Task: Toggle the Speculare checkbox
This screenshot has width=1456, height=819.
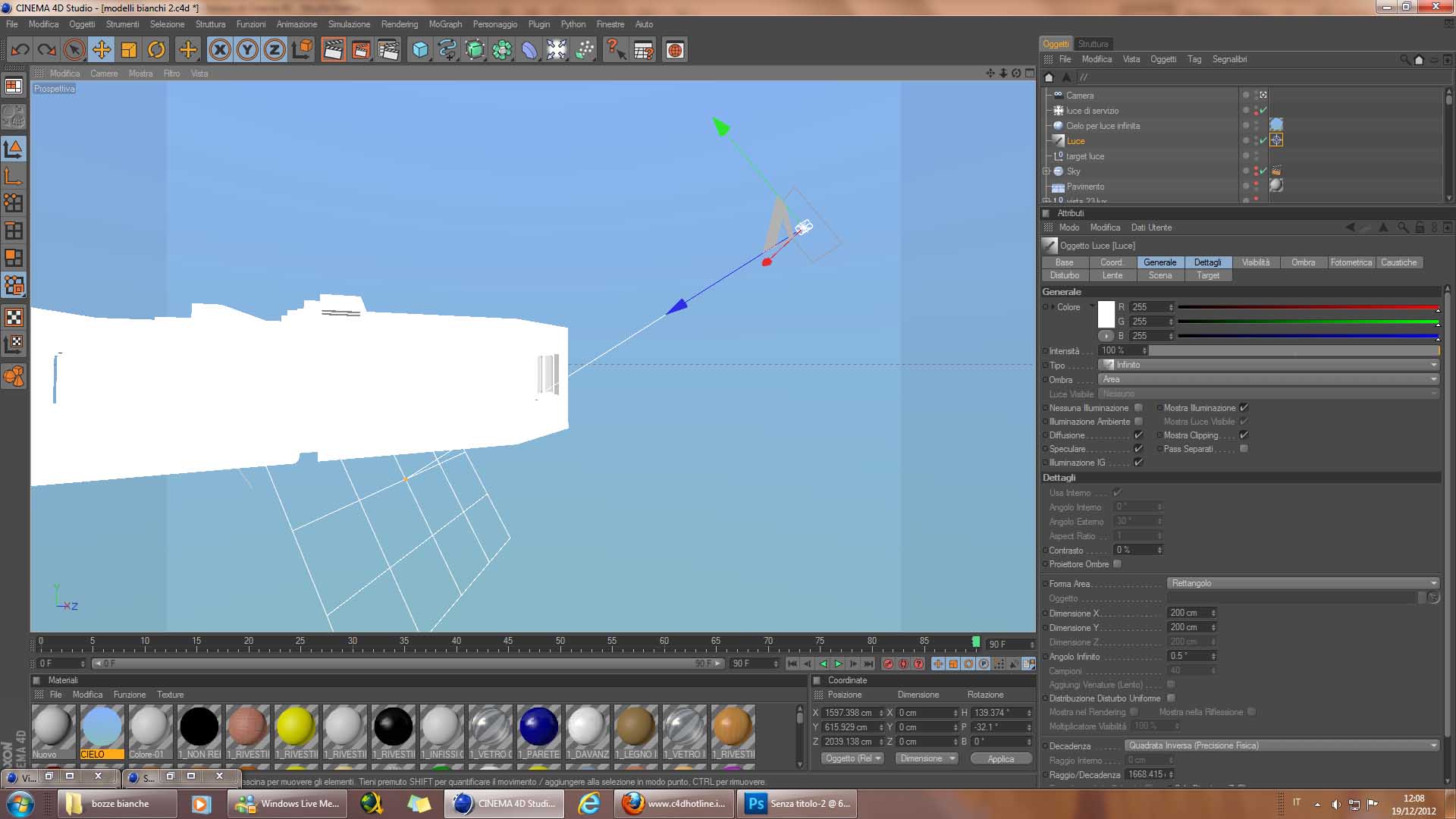Action: coord(1138,449)
